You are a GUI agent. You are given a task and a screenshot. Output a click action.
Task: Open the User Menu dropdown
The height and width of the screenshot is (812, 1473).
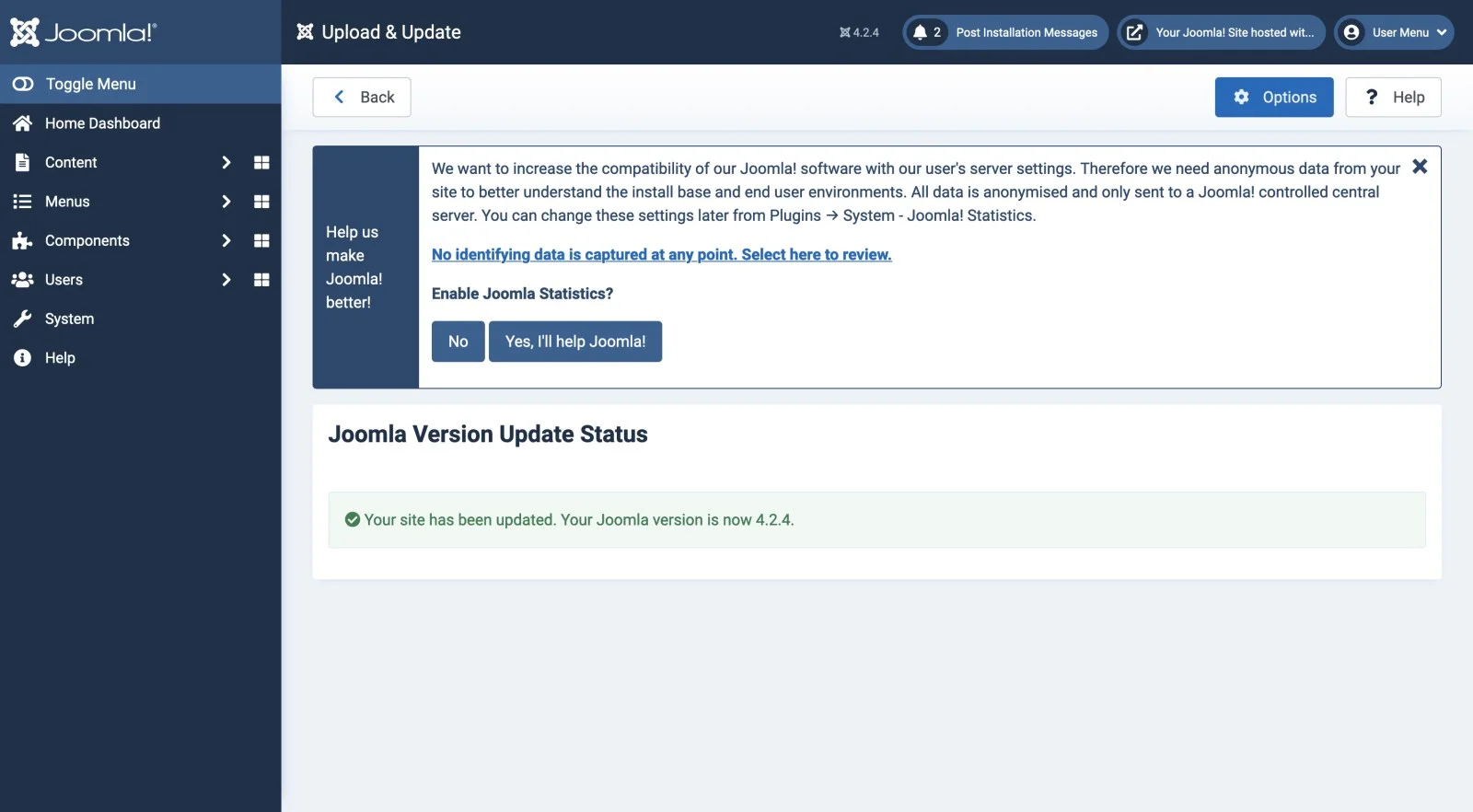coord(1394,32)
